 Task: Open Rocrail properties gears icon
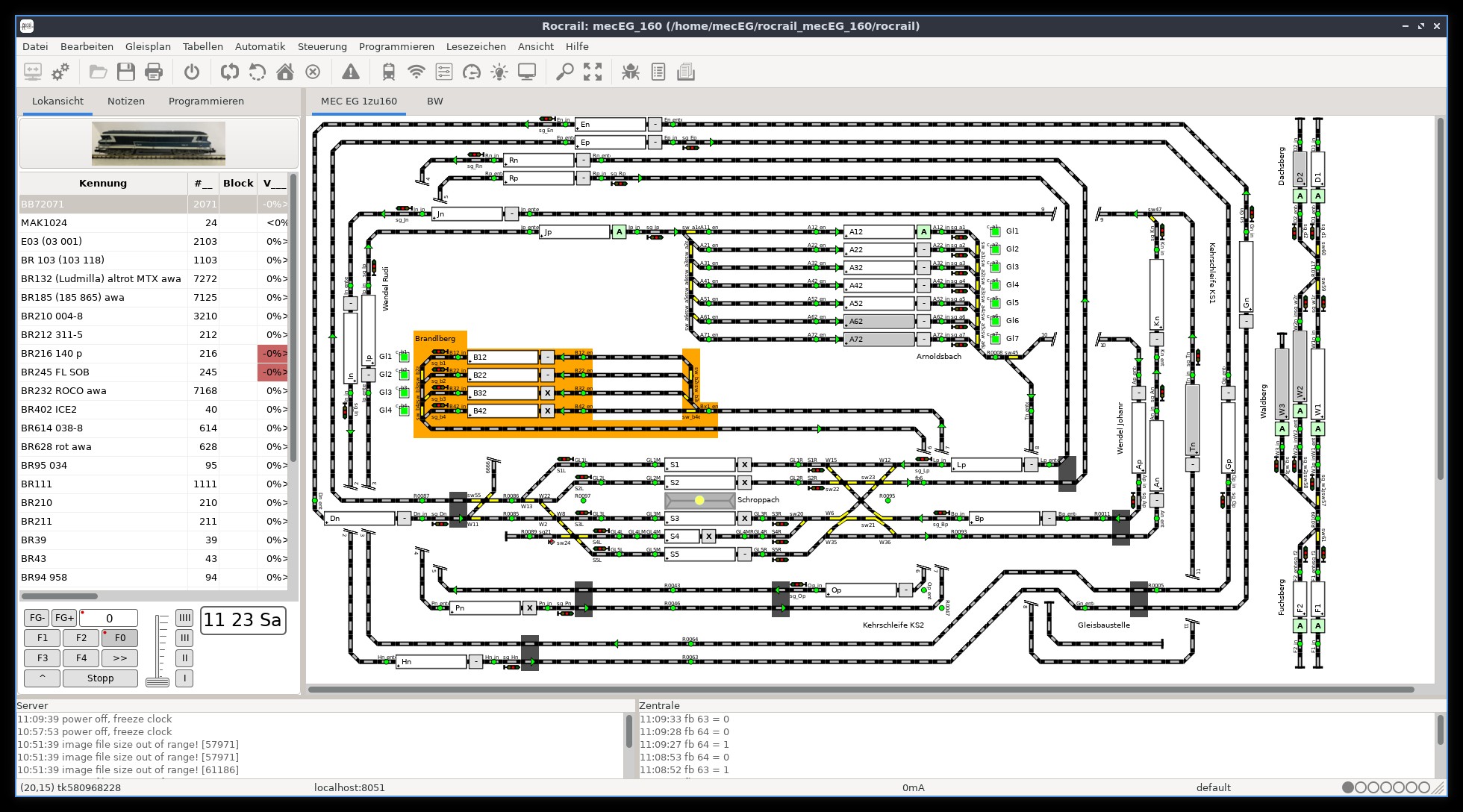pyautogui.click(x=60, y=72)
